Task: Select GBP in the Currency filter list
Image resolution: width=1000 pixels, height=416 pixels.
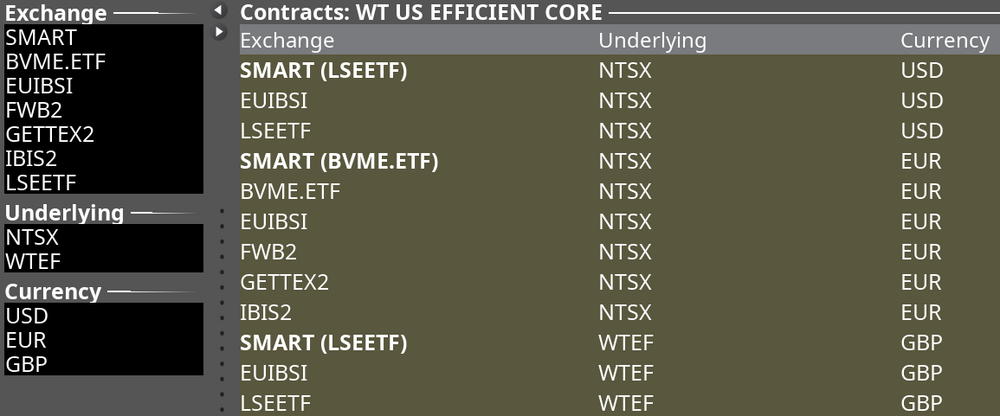Action: point(27,364)
